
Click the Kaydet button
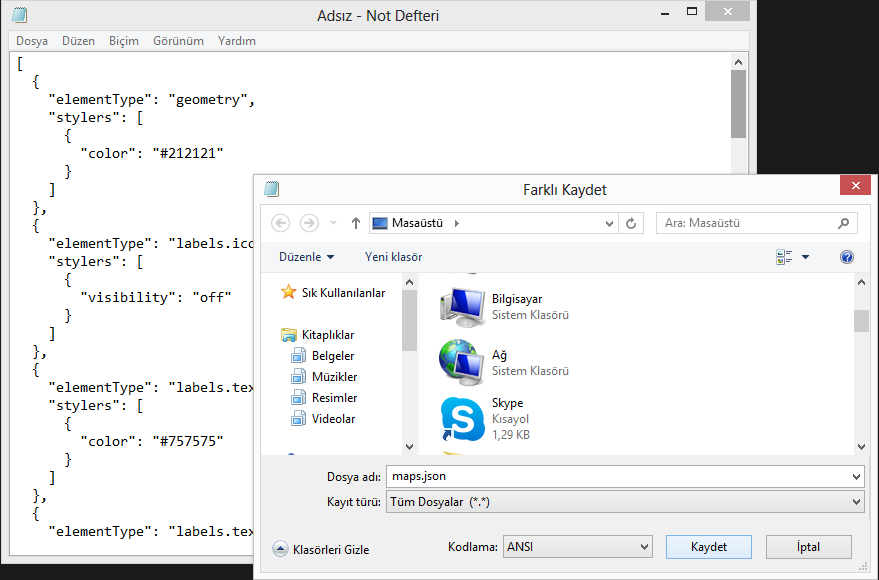709,547
